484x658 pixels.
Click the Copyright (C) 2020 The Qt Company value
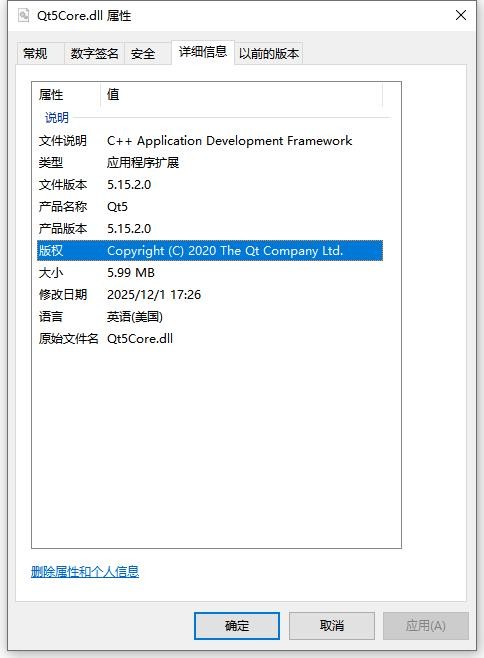coord(225,251)
